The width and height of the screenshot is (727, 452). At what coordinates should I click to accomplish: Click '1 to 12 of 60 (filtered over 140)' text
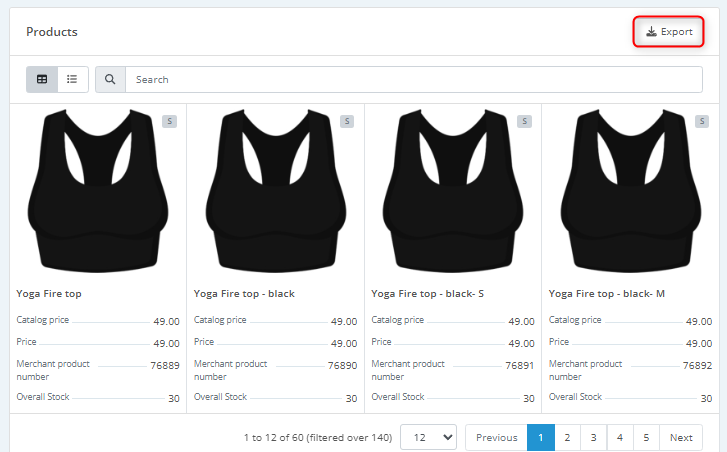[x=318, y=438]
